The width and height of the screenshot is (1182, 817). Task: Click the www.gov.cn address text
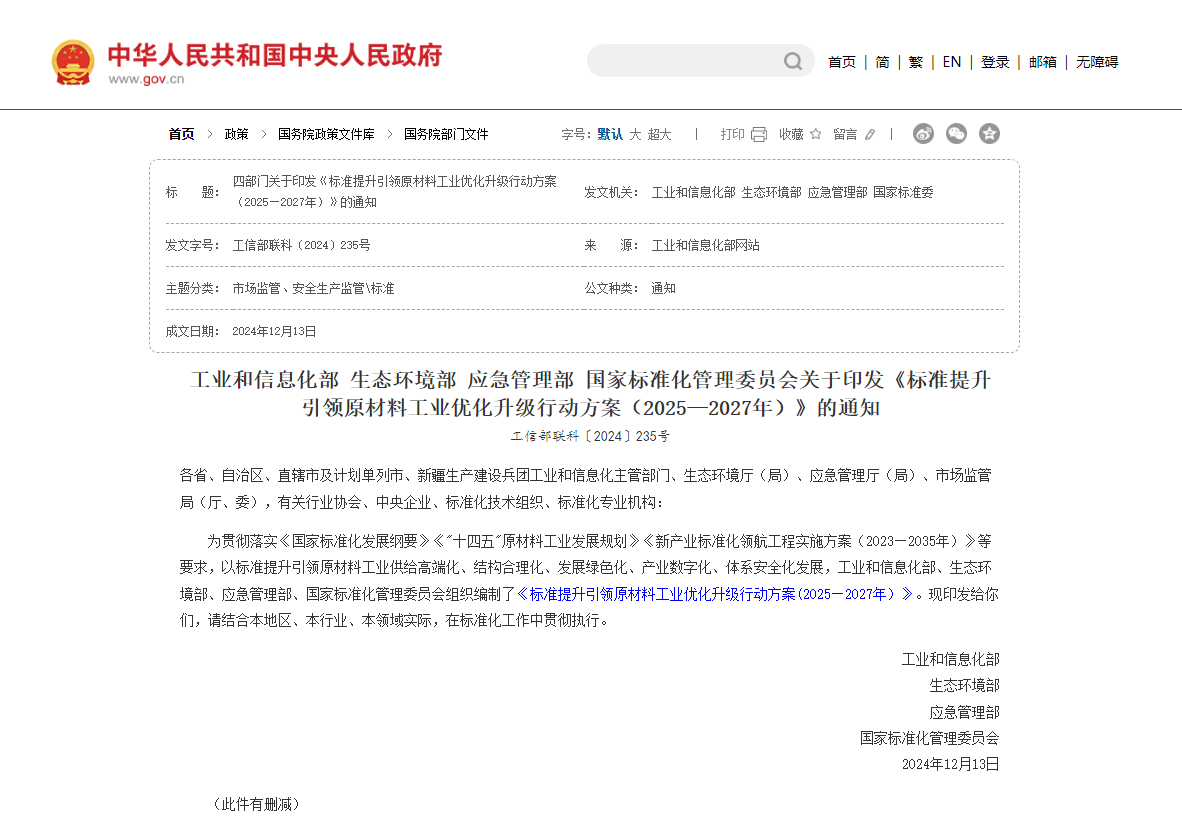pos(146,79)
